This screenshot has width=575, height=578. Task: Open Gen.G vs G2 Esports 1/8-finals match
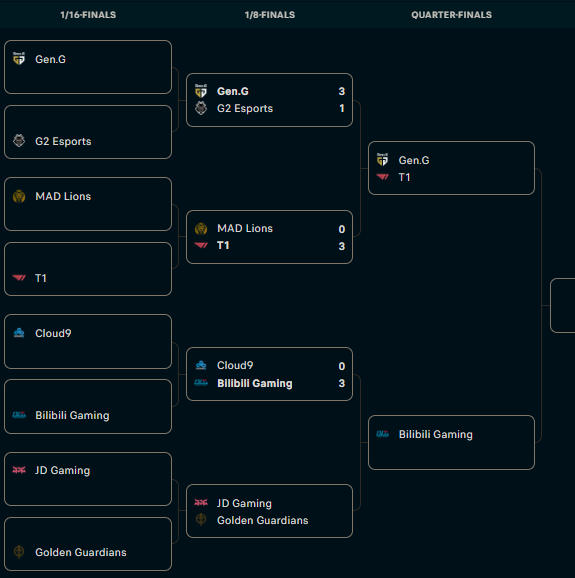pos(269,100)
